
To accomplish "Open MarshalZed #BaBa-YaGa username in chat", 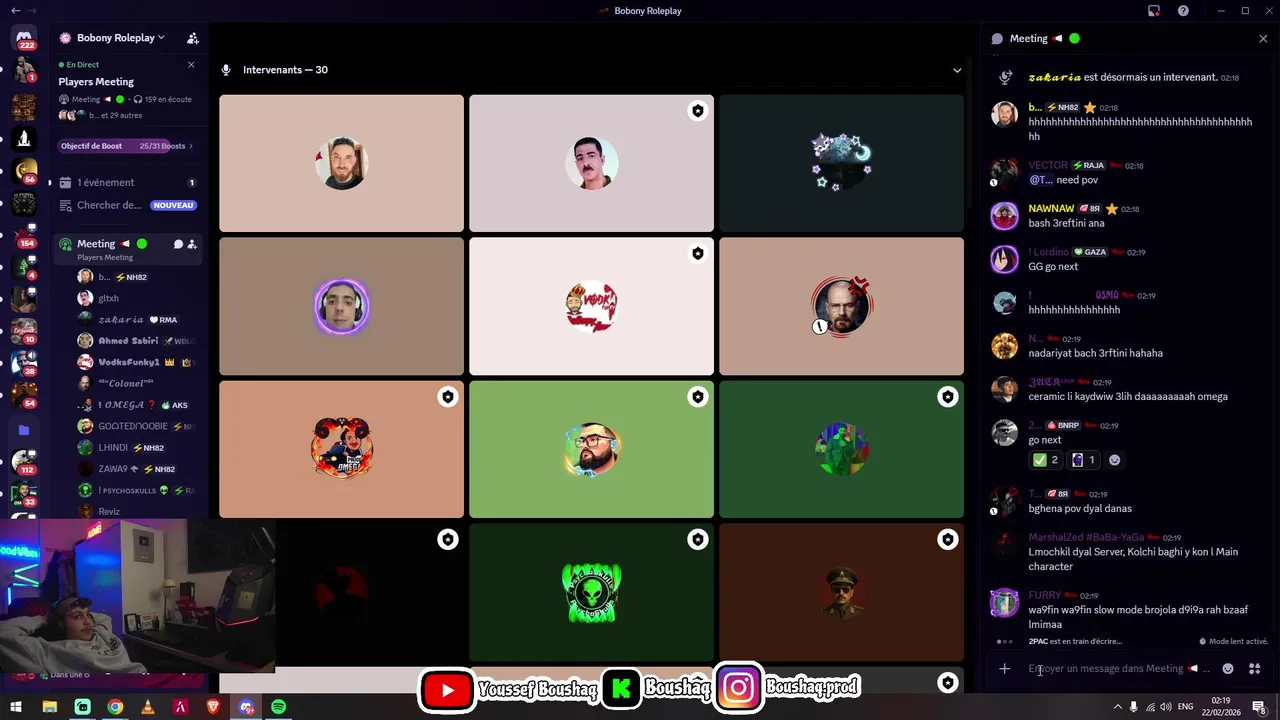I will pos(1087,537).
